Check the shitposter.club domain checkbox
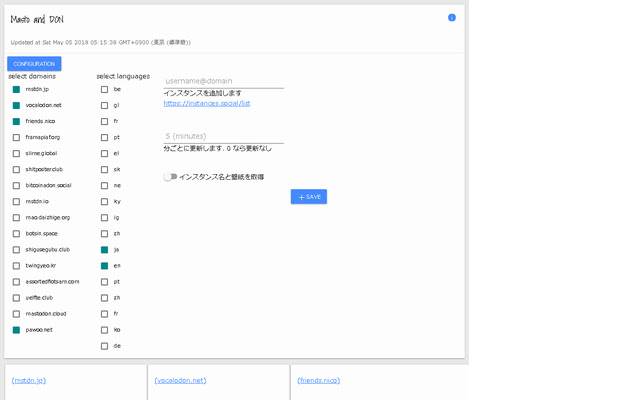 pos(16,169)
